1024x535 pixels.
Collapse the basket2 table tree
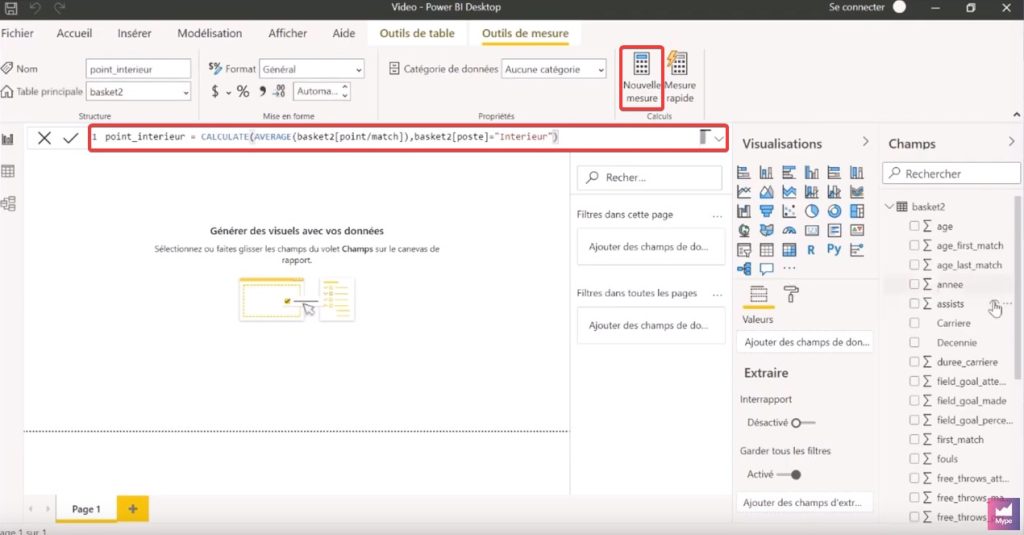coord(889,206)
